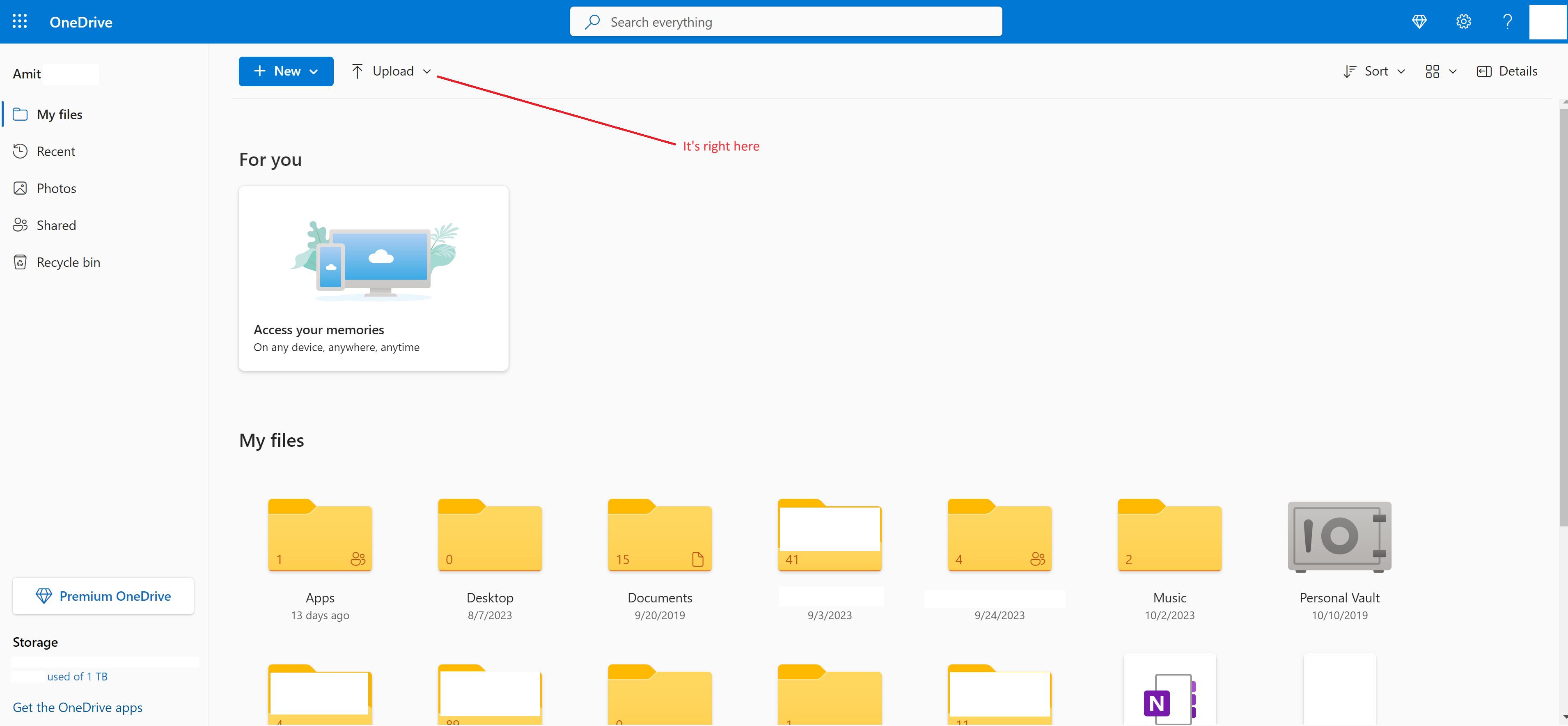Open the OneNote notebook file
Screen dimensions: 1568x726
click(x=1169, y=689)
